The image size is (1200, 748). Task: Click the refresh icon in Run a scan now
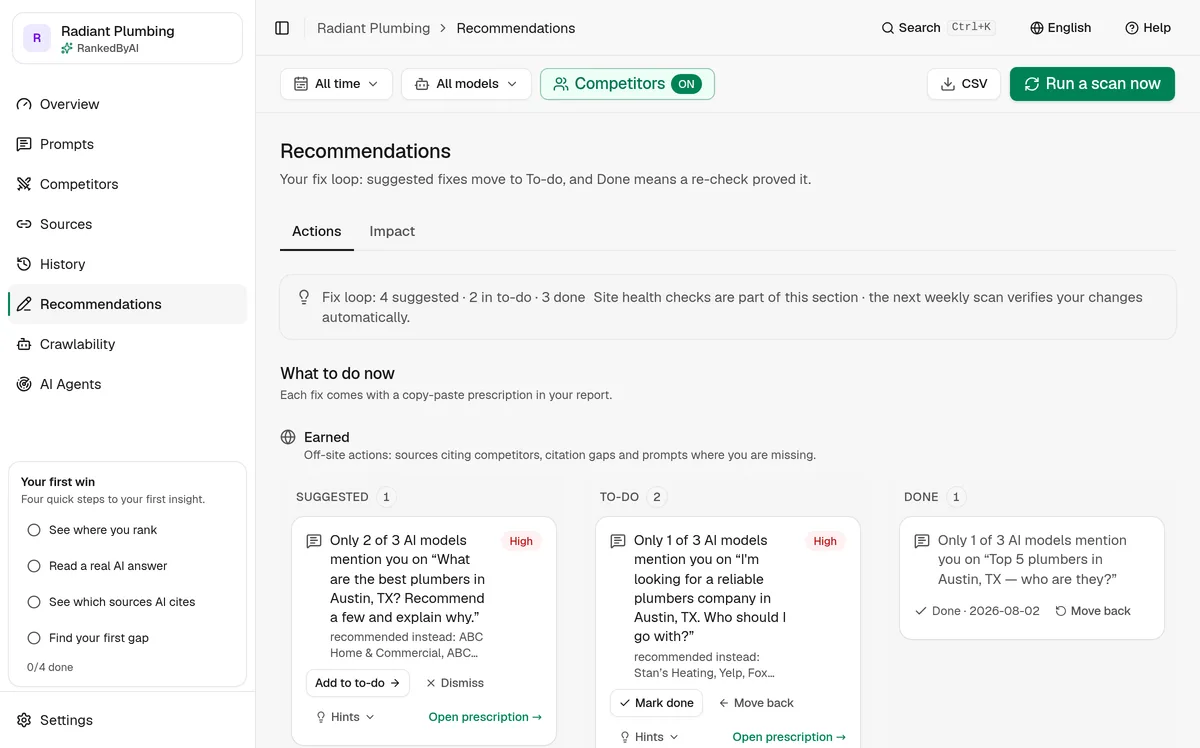1032,84
